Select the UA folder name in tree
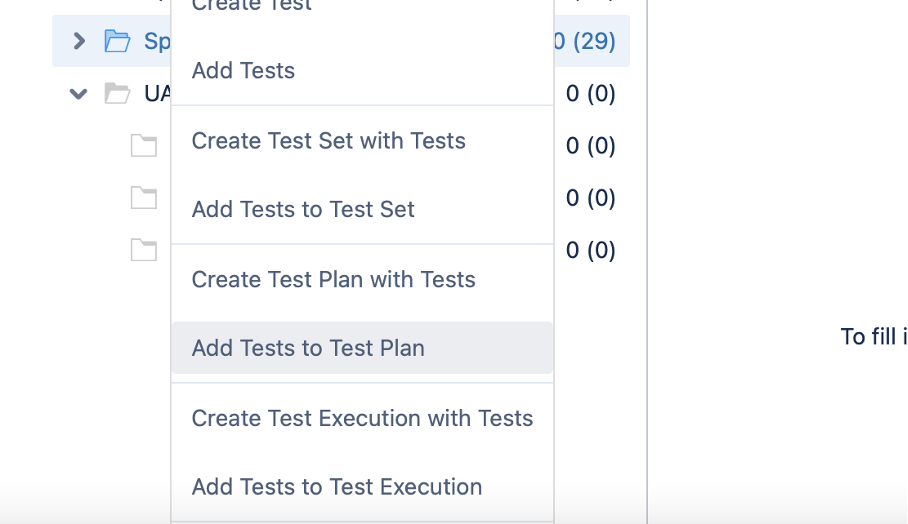The width and height of the screenshot is (908, 524). (x=157, y=94)
